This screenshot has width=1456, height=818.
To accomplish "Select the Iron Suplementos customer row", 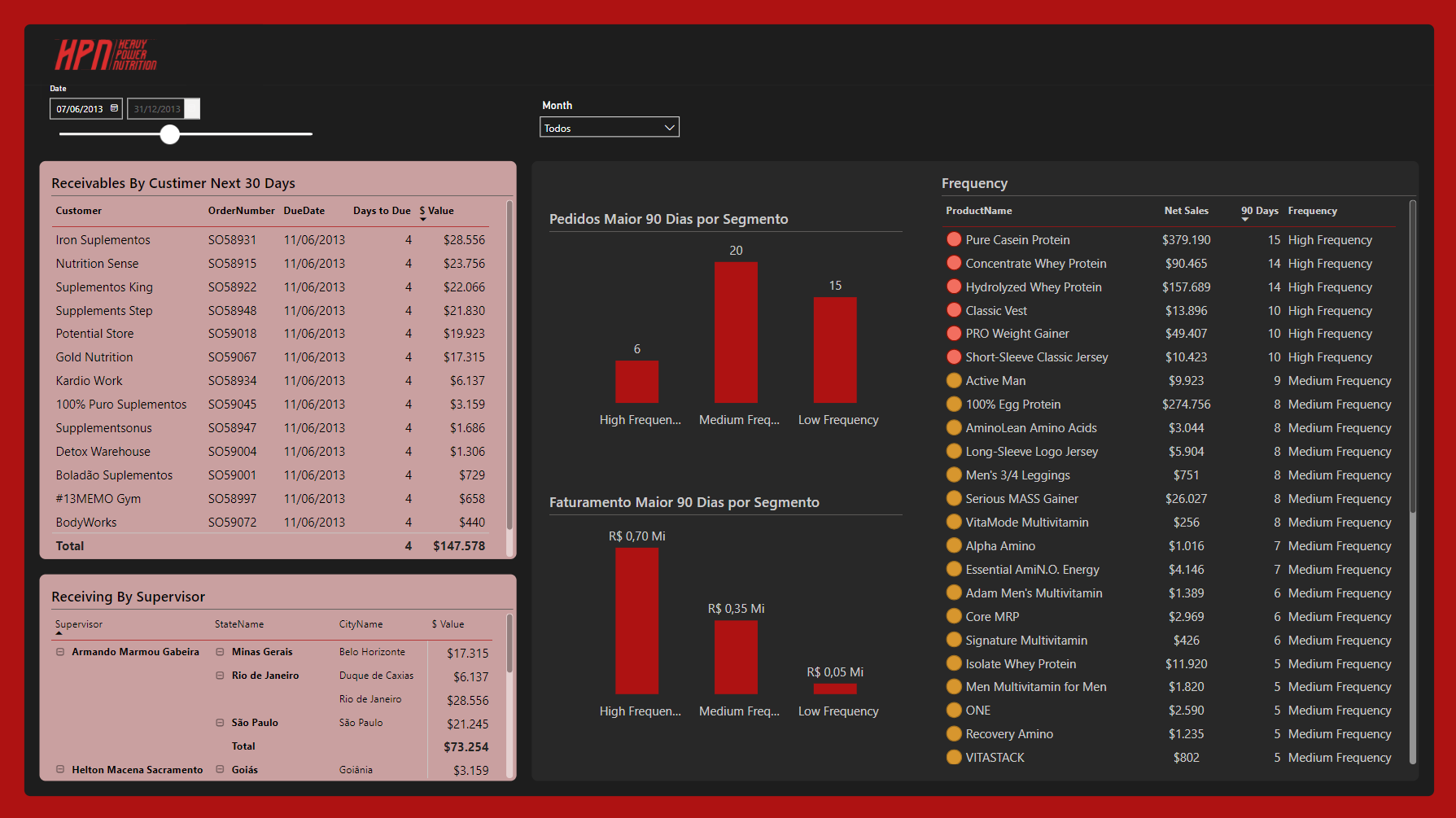I will [272, 240].
